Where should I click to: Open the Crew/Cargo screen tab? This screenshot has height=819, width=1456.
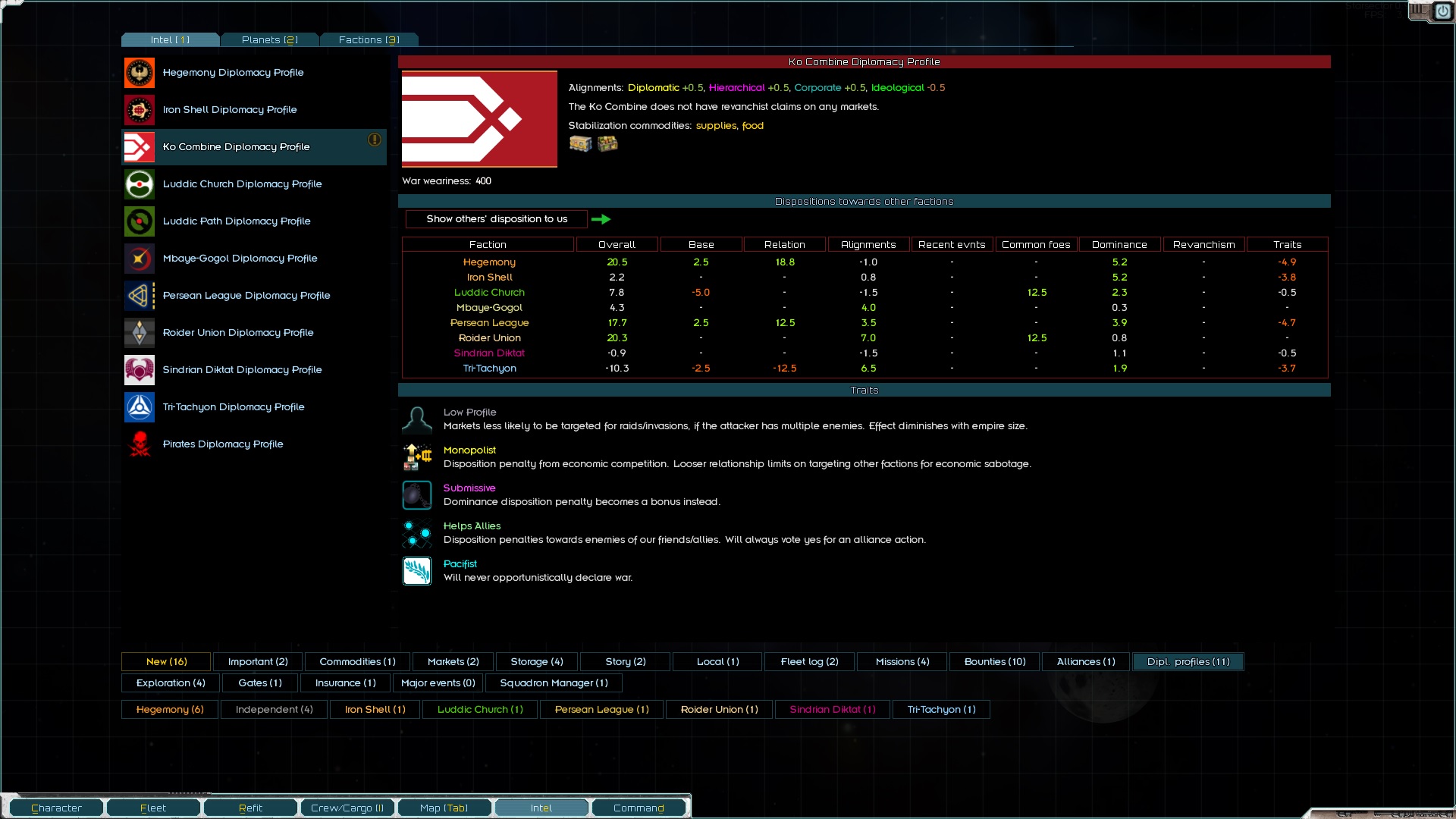(347, 808)
